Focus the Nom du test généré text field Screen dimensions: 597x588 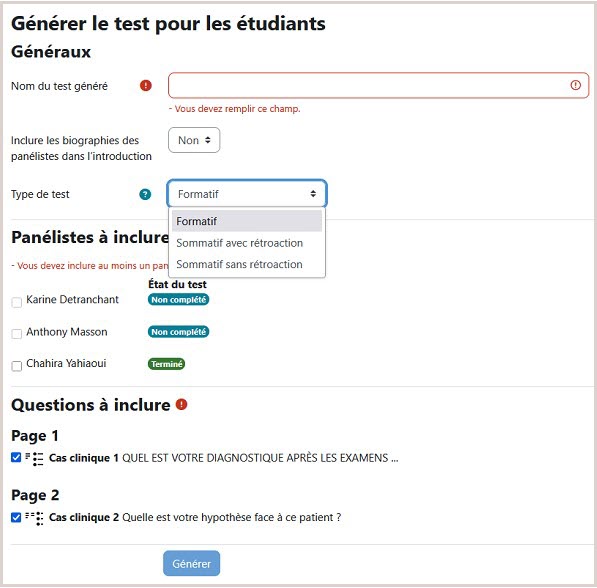[x=378, y=85]
